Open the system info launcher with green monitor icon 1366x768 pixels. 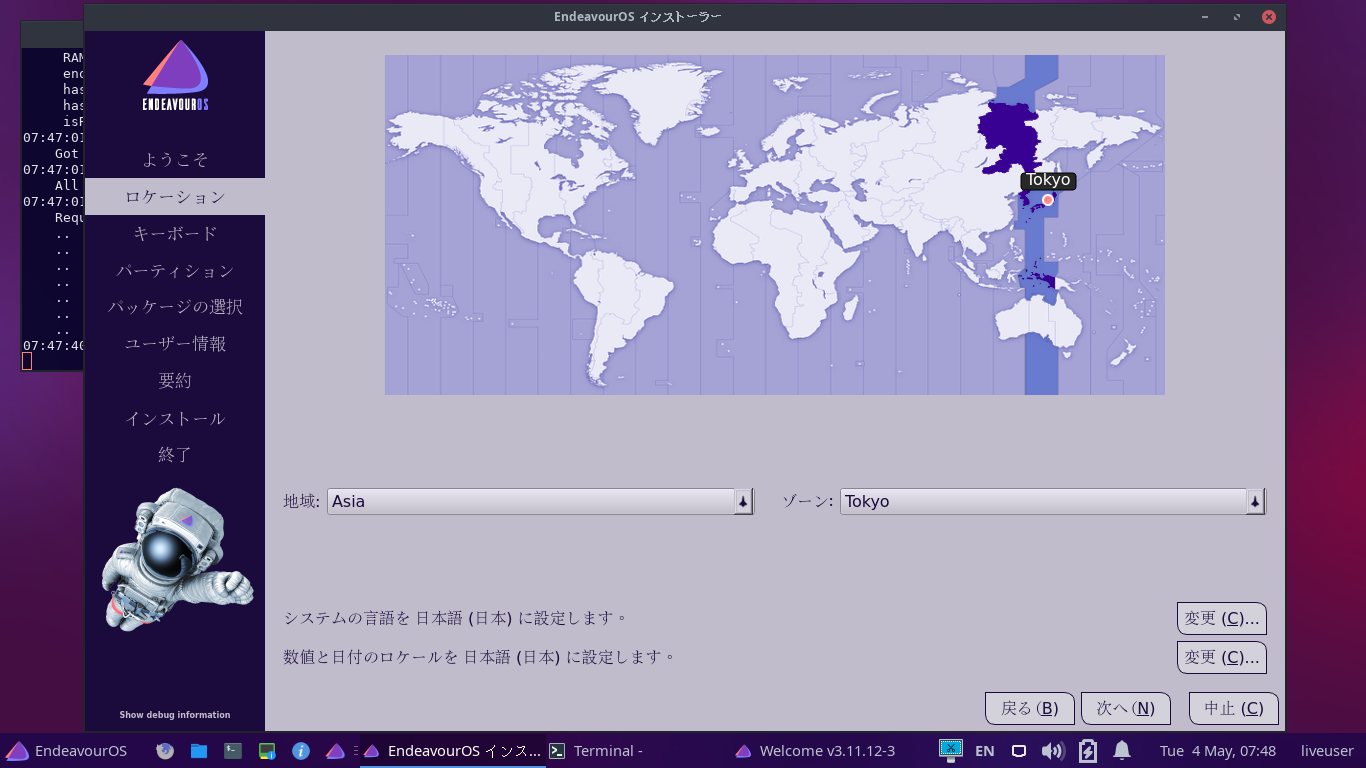click(x=267, y=751)
